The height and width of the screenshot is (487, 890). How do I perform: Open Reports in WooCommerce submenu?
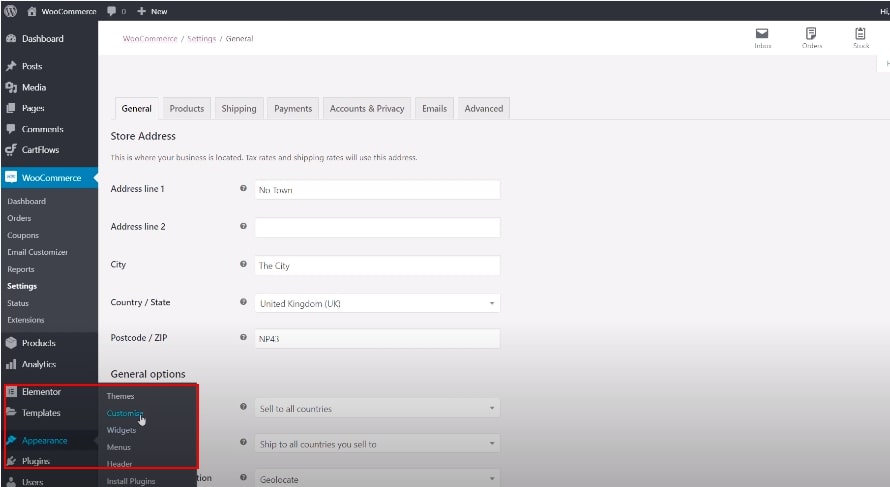tap(20, 269)
